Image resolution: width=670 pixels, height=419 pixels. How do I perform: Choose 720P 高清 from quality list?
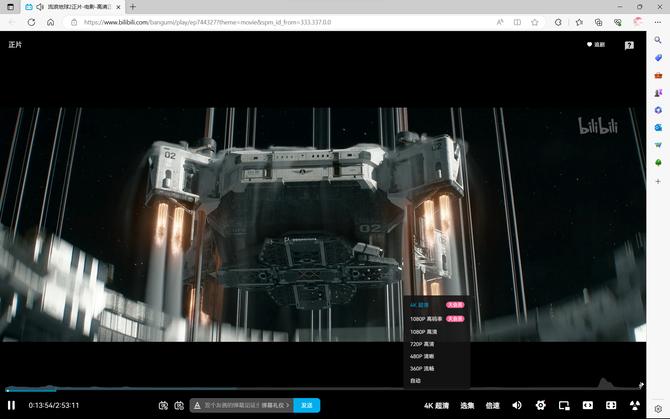coord(423,343)
